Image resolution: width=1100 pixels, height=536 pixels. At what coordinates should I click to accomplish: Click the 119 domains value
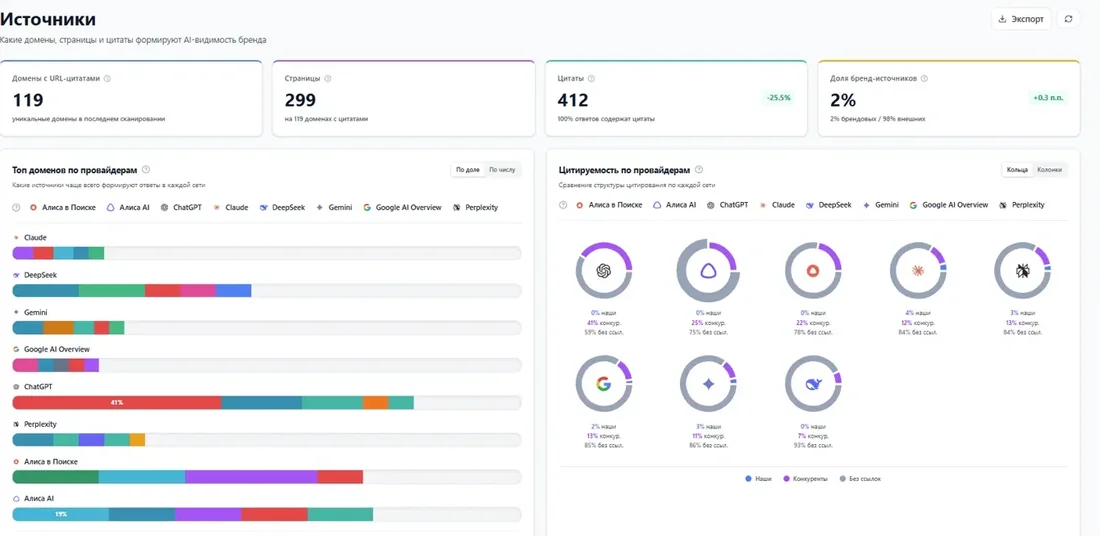[x=28, y=100]
